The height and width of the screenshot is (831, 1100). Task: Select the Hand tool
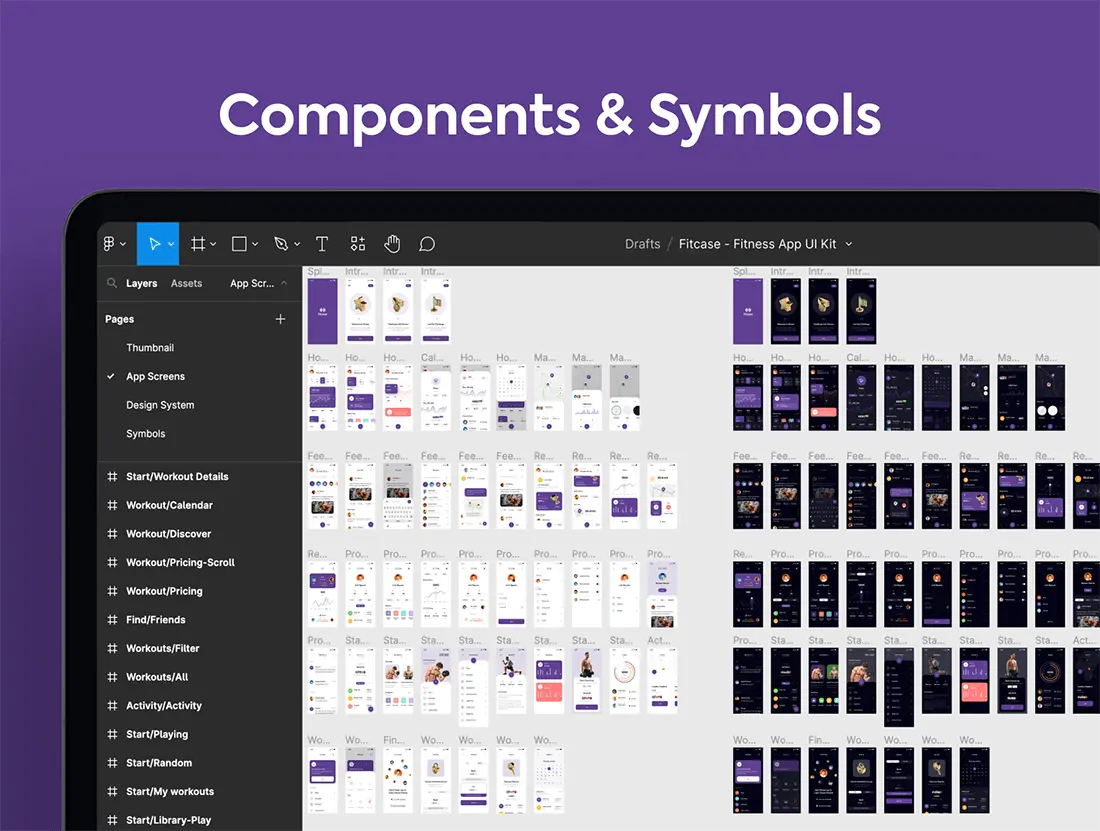tap(392, 244)
